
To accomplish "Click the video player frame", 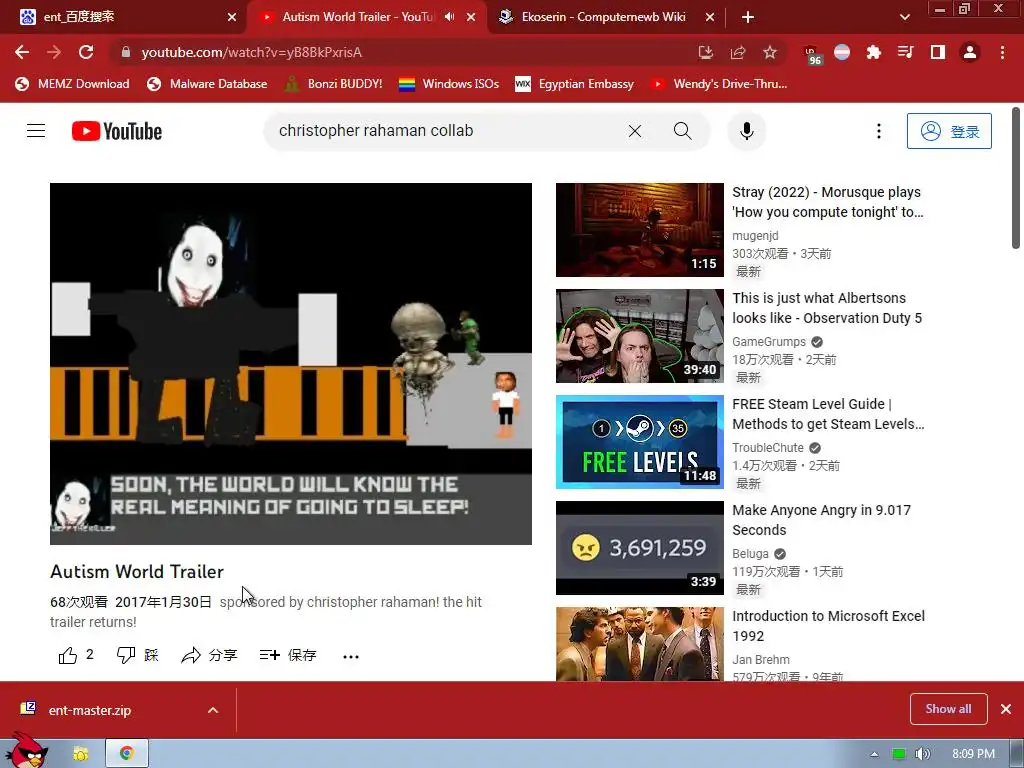I will click(291, 364).
